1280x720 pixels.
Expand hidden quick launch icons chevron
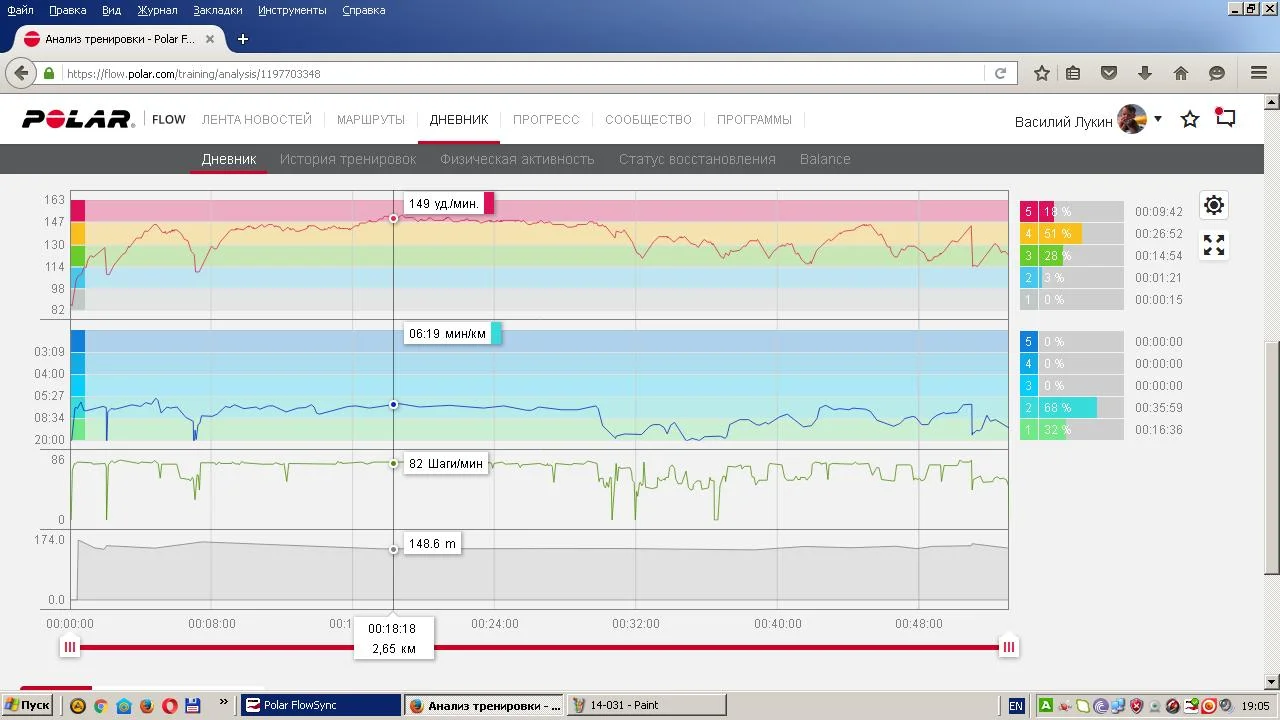coord(223,704)
